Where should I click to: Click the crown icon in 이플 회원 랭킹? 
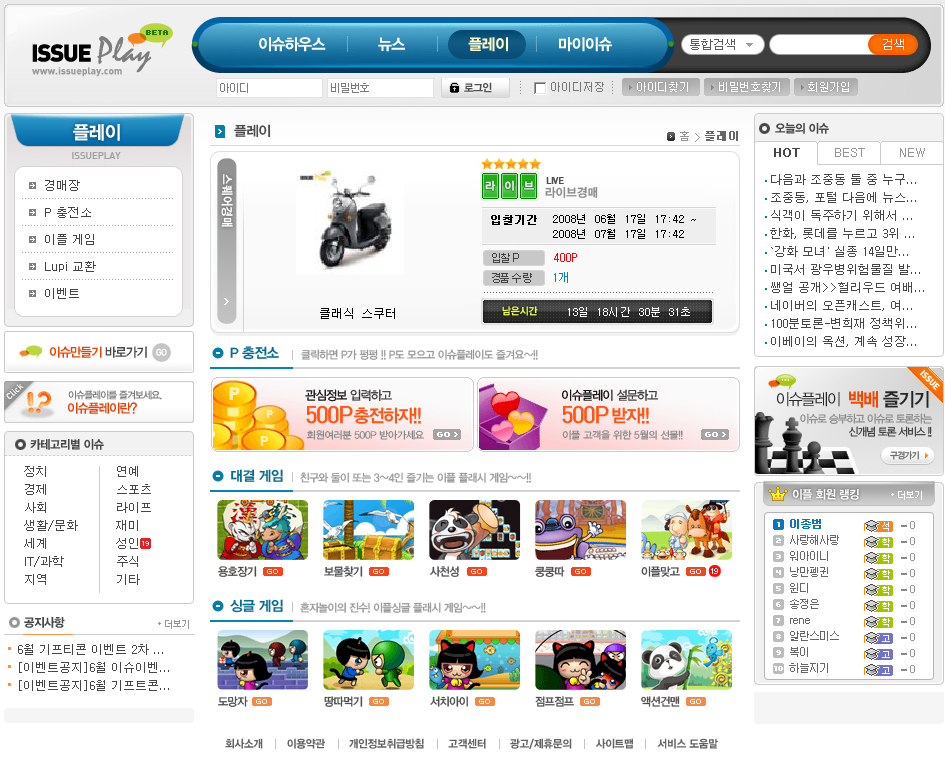click(777, 494)
